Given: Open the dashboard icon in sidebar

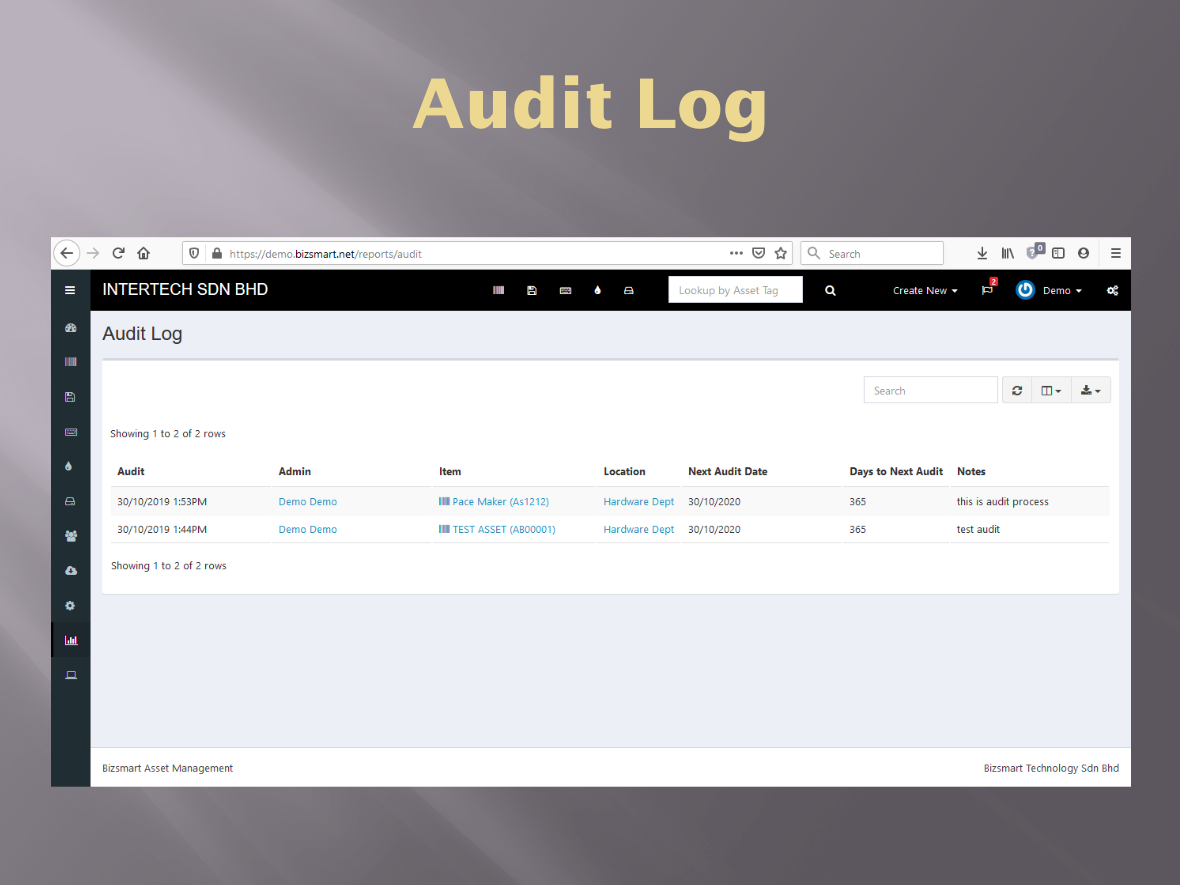Looking at the screenshot, I should pos(70,328).
